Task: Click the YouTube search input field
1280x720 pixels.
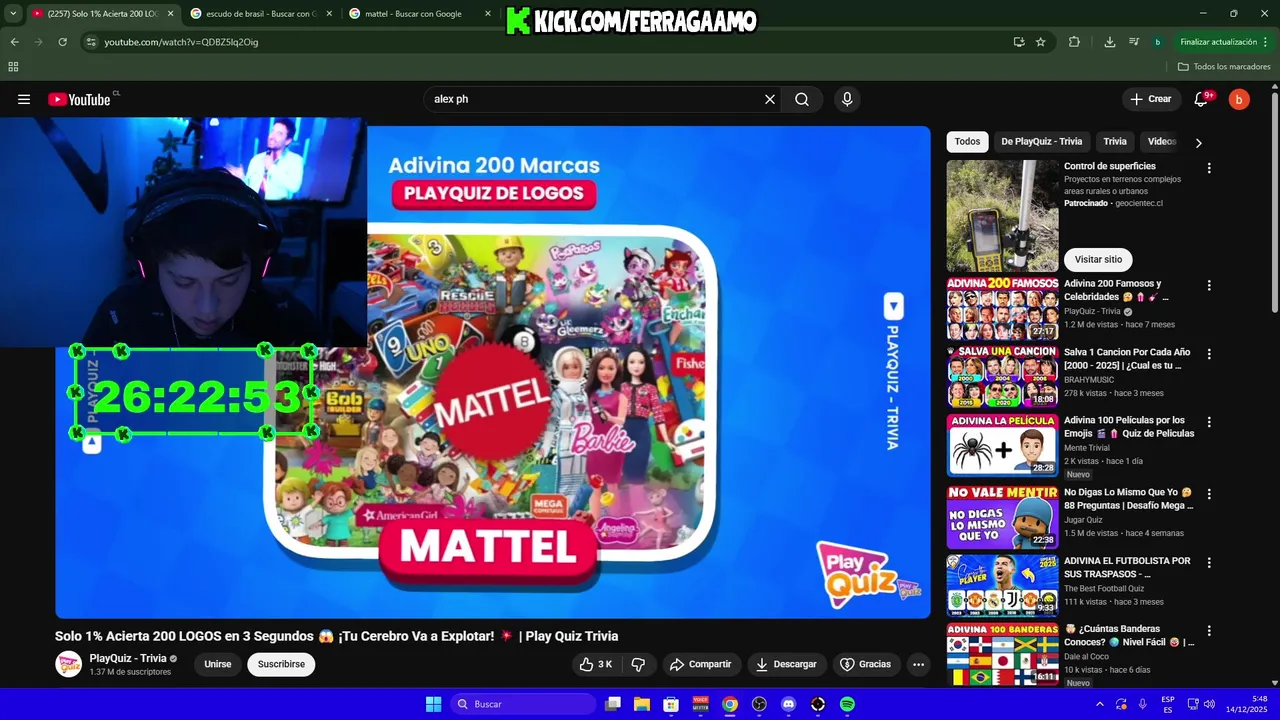Action: point(595,99)
